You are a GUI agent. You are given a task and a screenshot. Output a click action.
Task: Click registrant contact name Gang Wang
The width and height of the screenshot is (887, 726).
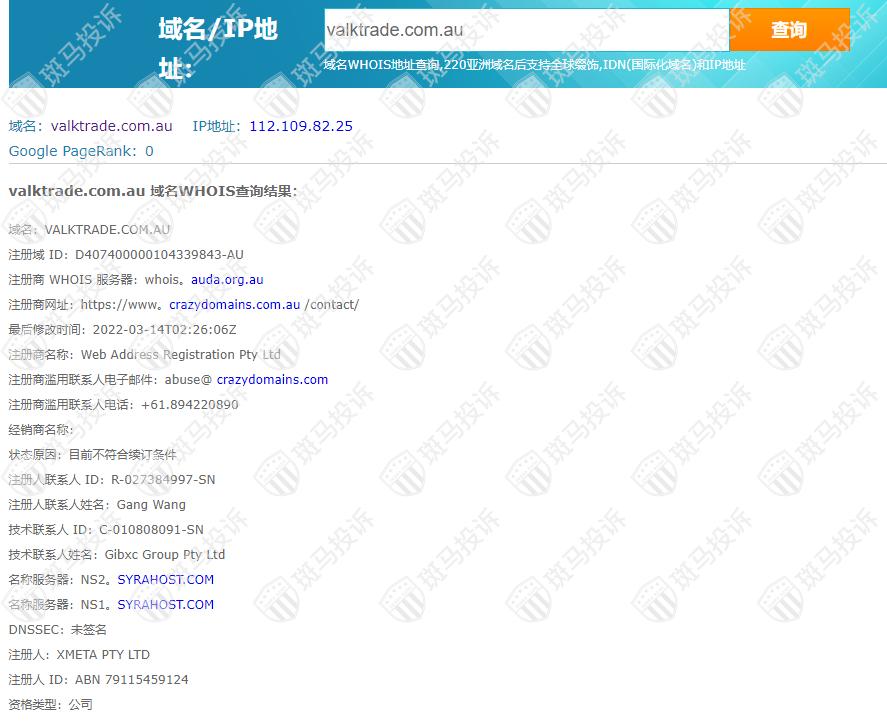151,505
